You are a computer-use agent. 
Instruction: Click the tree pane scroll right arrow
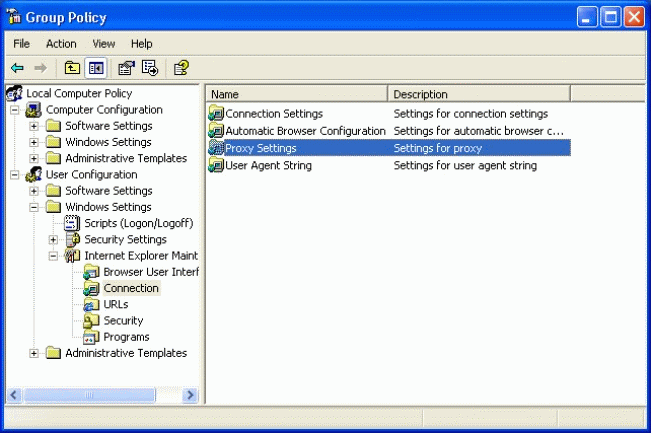click(190, 395)
